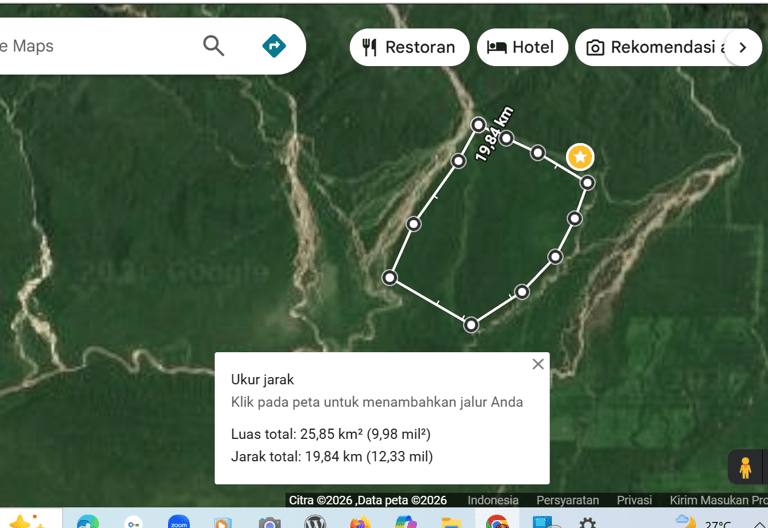Click the Klik pada peta hint text

coord(377,402)
